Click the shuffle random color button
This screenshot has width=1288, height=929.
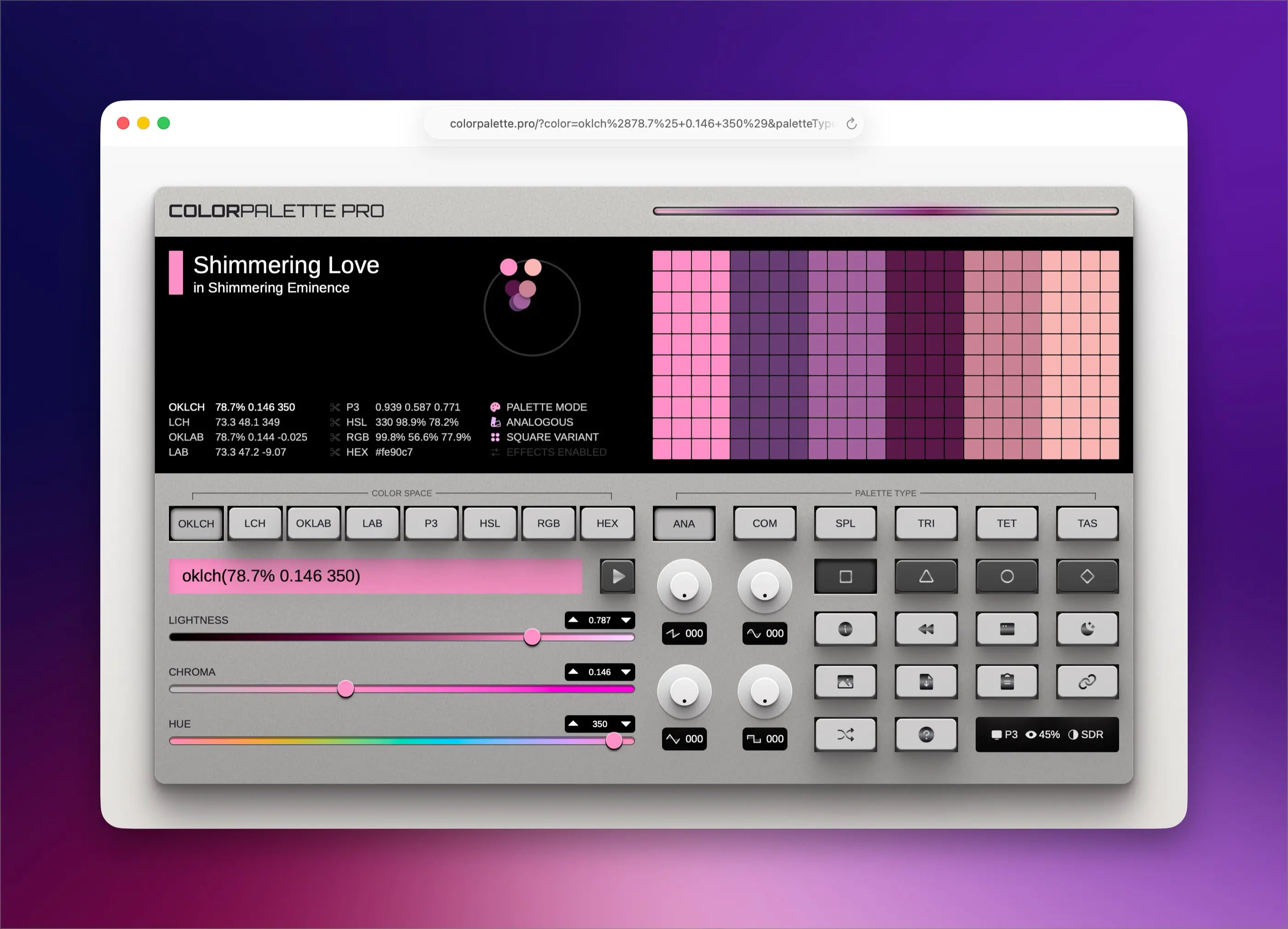click(x=845, y=735)
